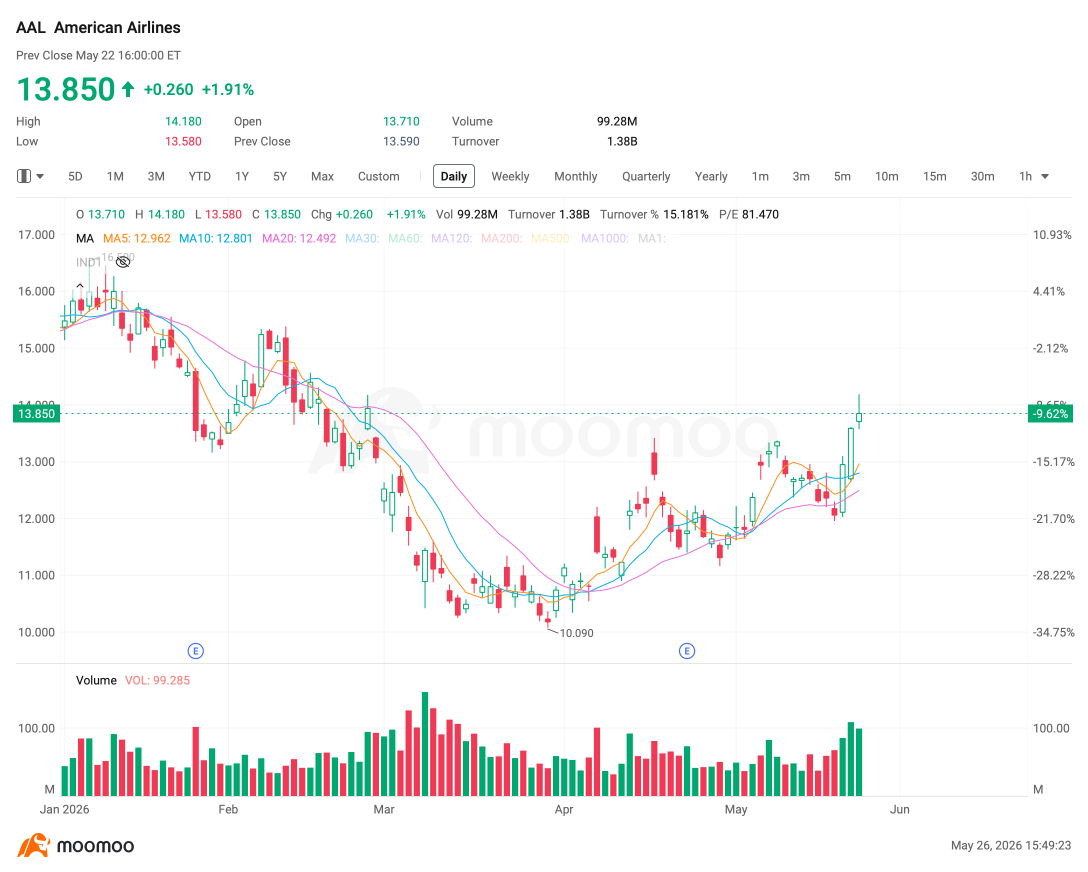1088x872 pixels.
Task: Click the moomoo logo at bottom left
Action: point(76,846)
